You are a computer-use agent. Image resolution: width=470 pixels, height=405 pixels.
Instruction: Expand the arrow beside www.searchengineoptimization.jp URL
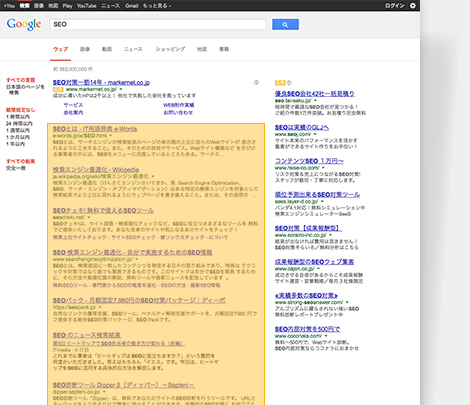pos(137,259)
